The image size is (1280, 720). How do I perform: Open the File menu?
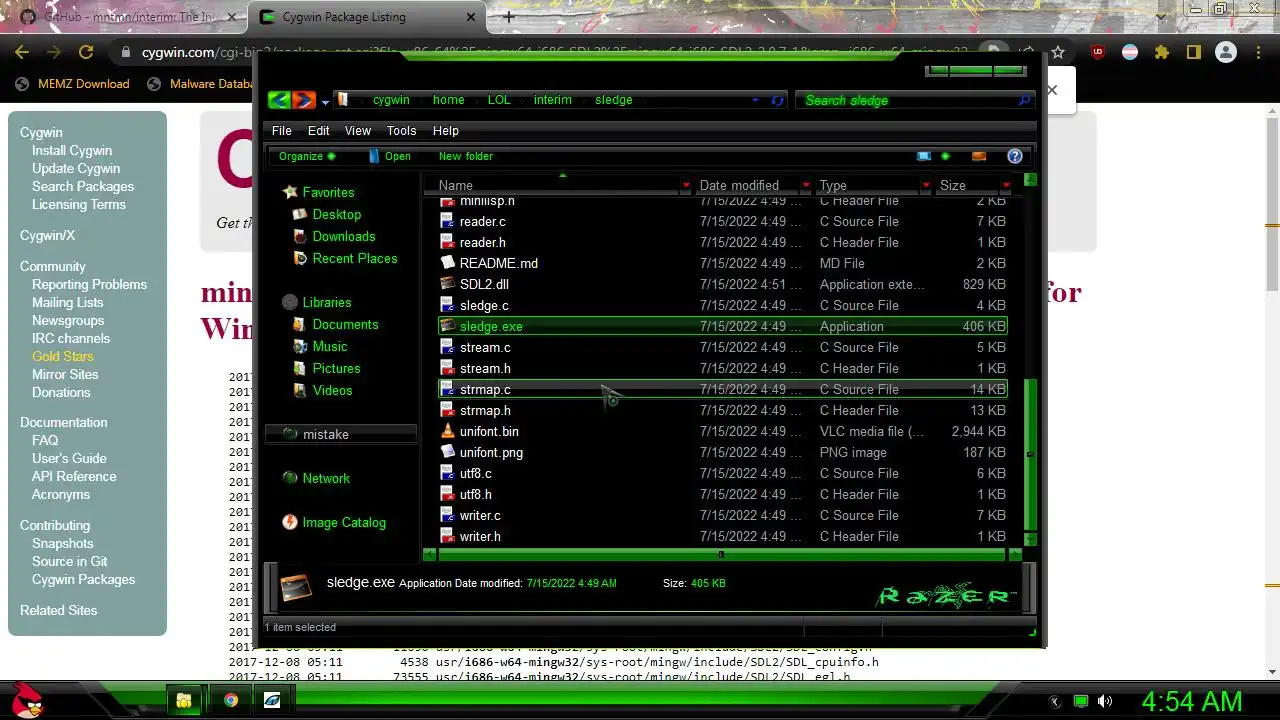pos(282,131)
